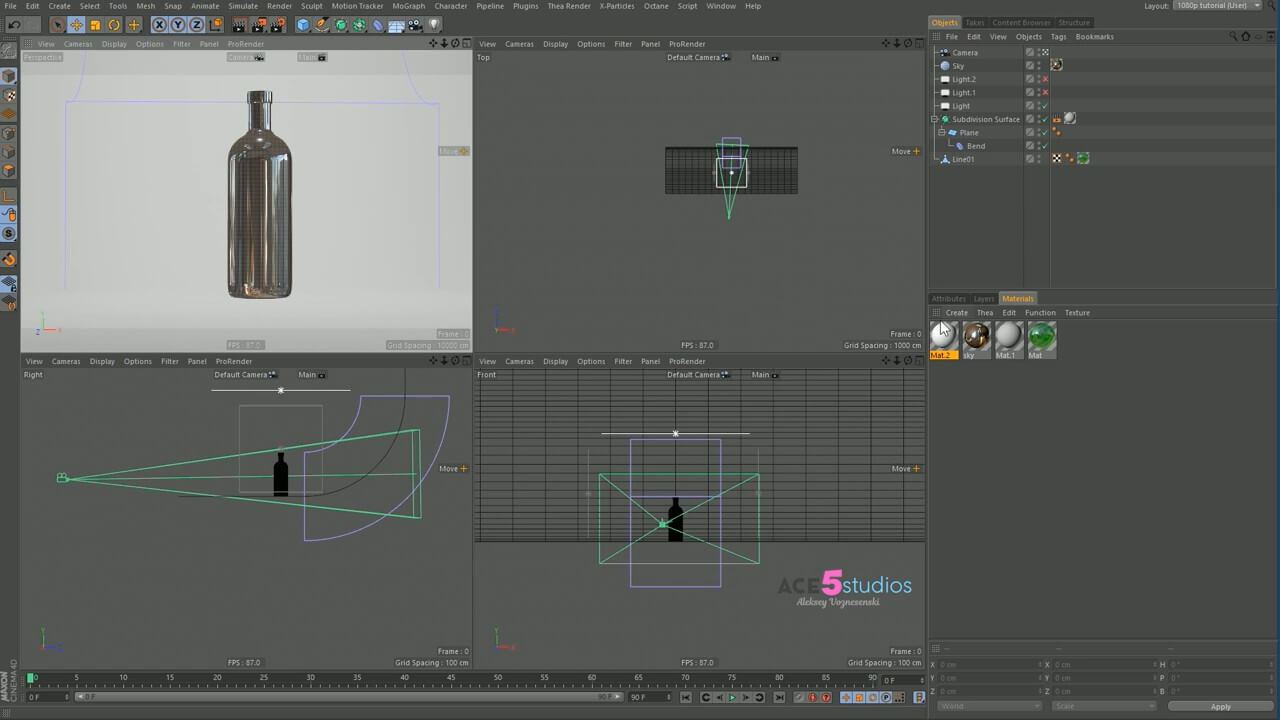Click the Camera object toolbar icon

pos(415,25)
